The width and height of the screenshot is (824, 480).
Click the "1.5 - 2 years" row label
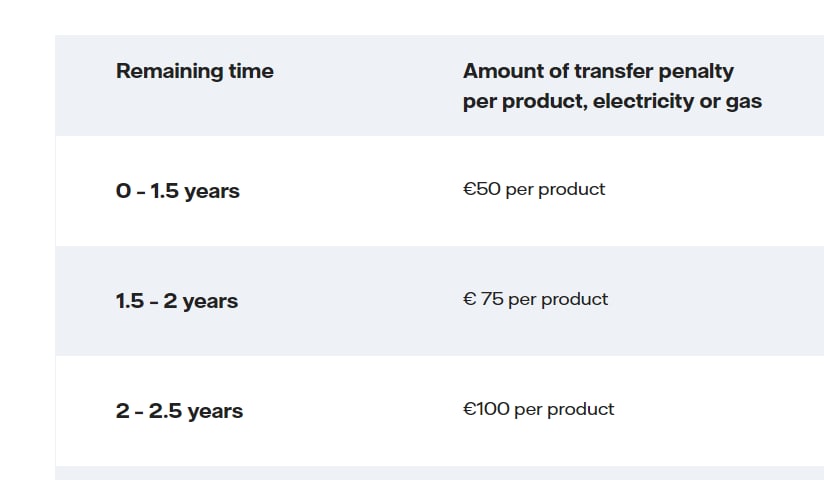pyautogui.click(x=177, y=301)
